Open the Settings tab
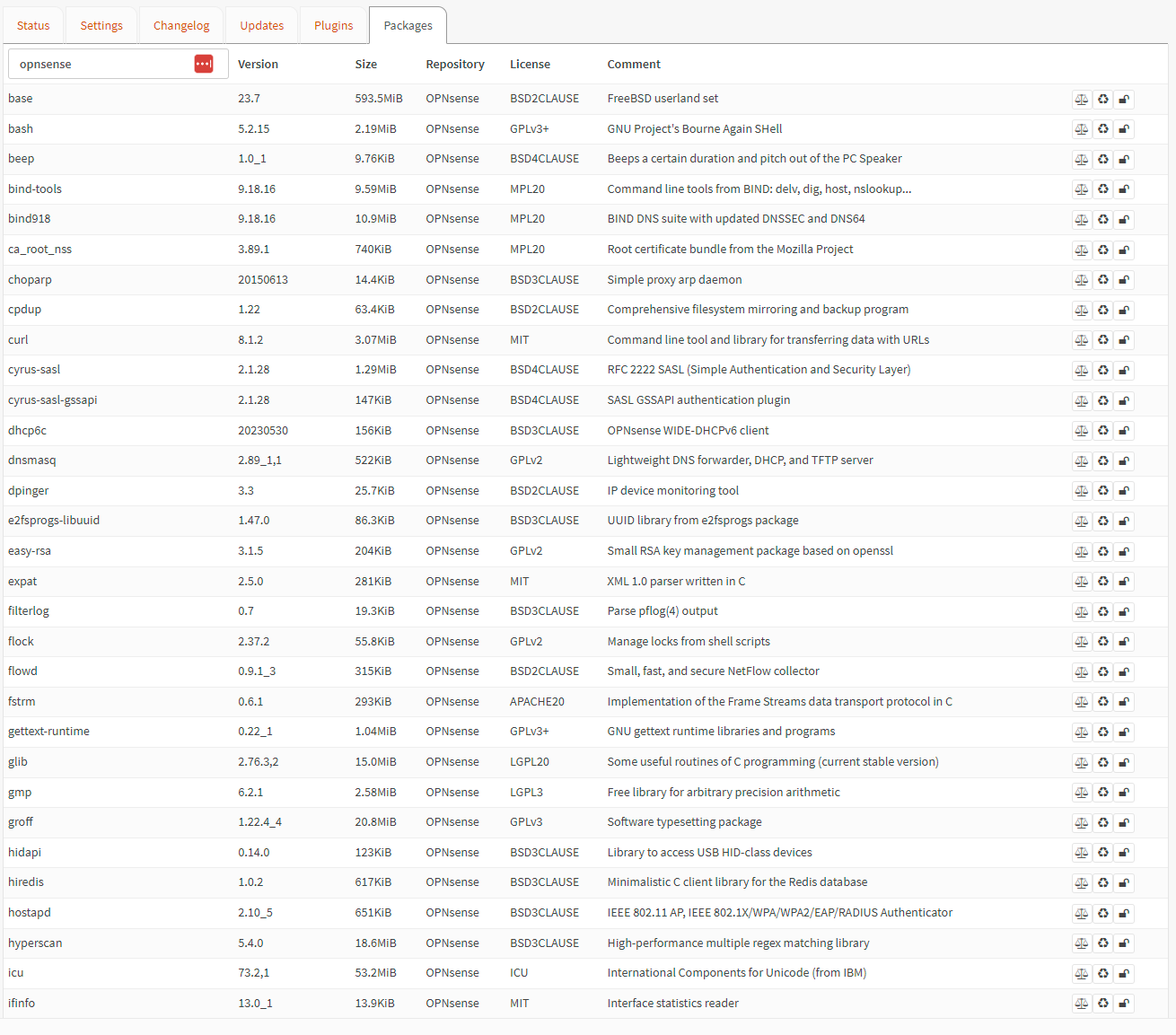Screen dimensions: 1176x1035 click(101, 25)
